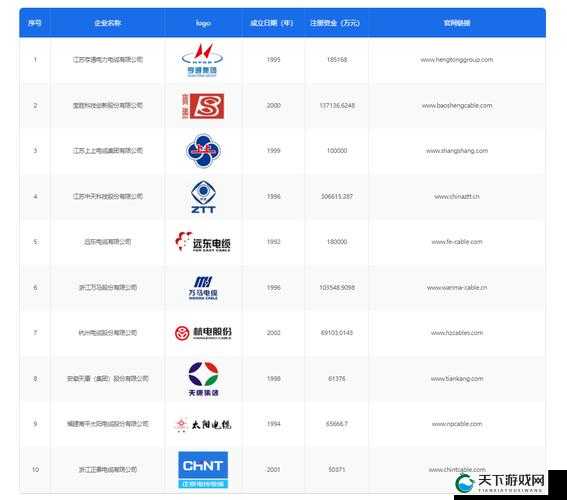Image resolution: width=567 pixels, height=500 pixels.
Task: Open the www.wanma-cable.cn link
Action: tap(457, 288)
